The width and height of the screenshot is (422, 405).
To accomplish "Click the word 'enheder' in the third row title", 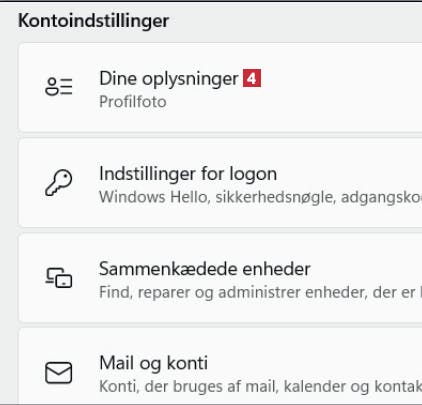I will pos(276,269).
